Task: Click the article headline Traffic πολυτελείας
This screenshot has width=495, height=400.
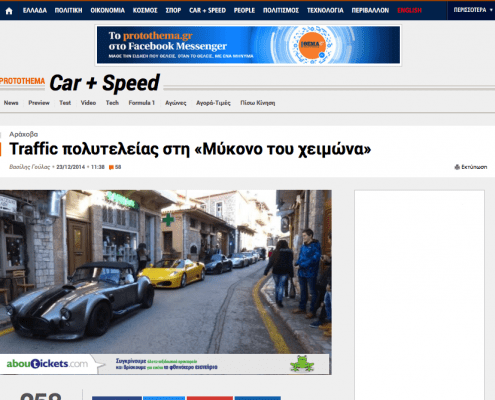Action: pyautogui.click(x=190, y=149)
